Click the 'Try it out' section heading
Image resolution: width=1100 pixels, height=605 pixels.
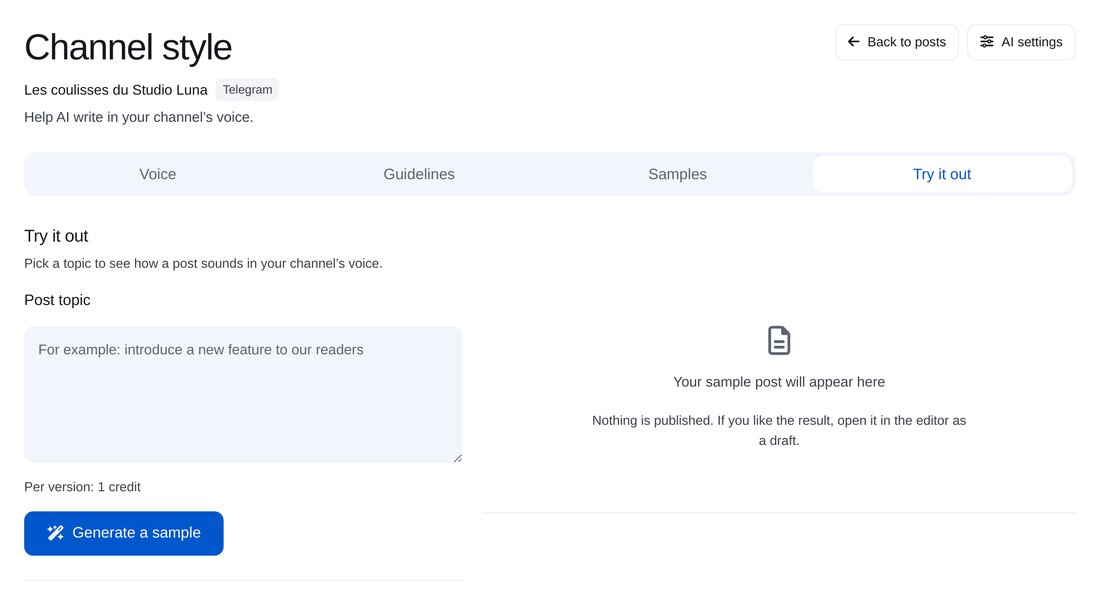(56, 236)
